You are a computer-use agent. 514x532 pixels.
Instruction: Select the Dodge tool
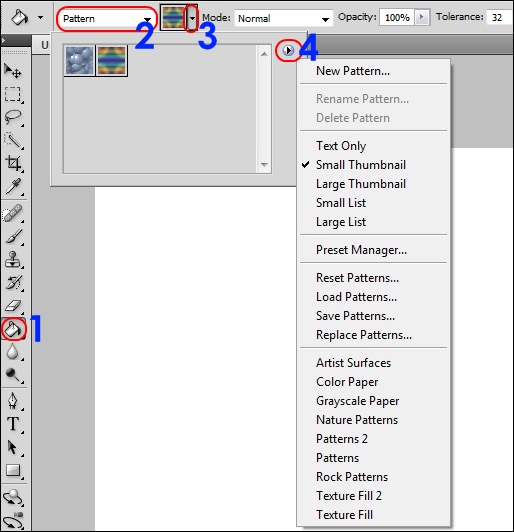click(13, 375)
